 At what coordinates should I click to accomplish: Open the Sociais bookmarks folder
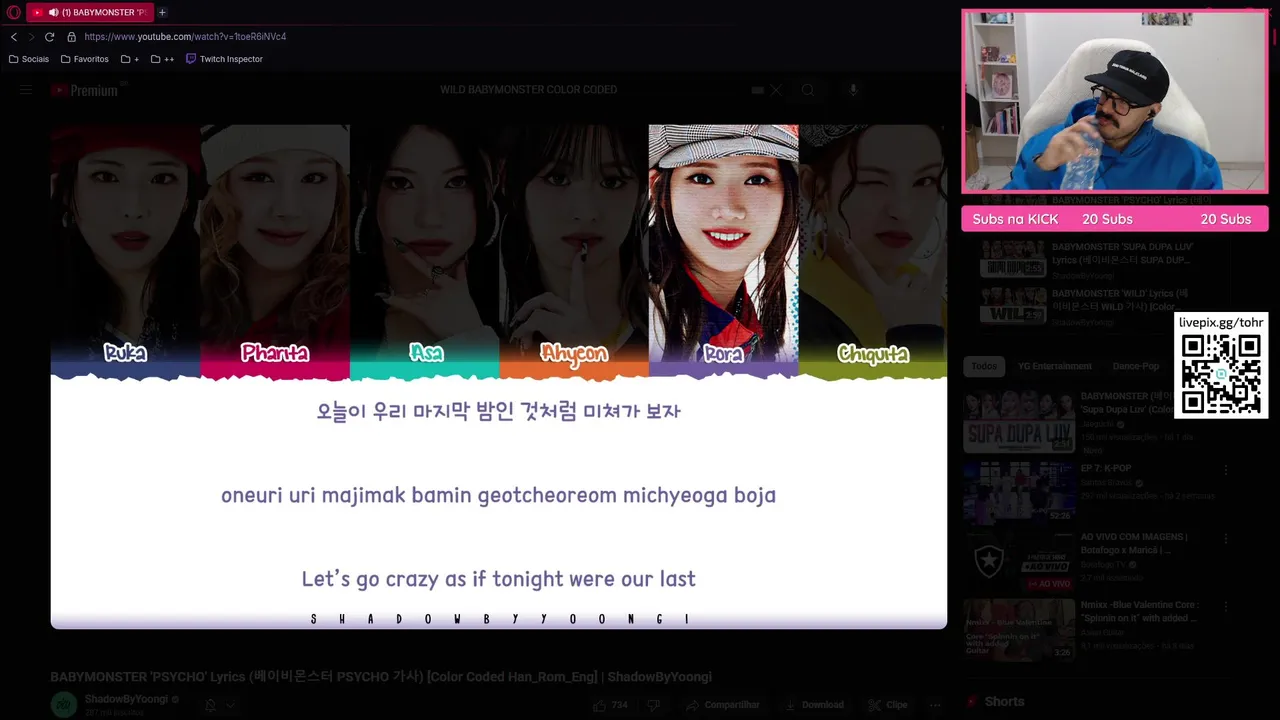(29, 59)
